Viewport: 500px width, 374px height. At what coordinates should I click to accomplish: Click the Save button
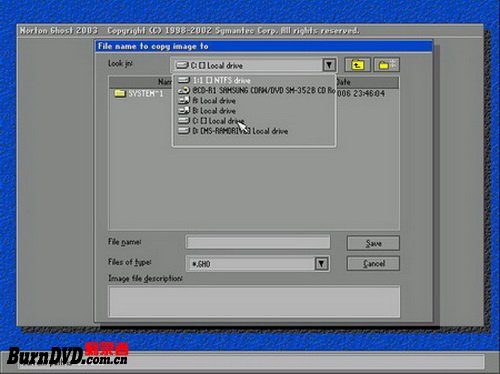(x=373, y=243)
